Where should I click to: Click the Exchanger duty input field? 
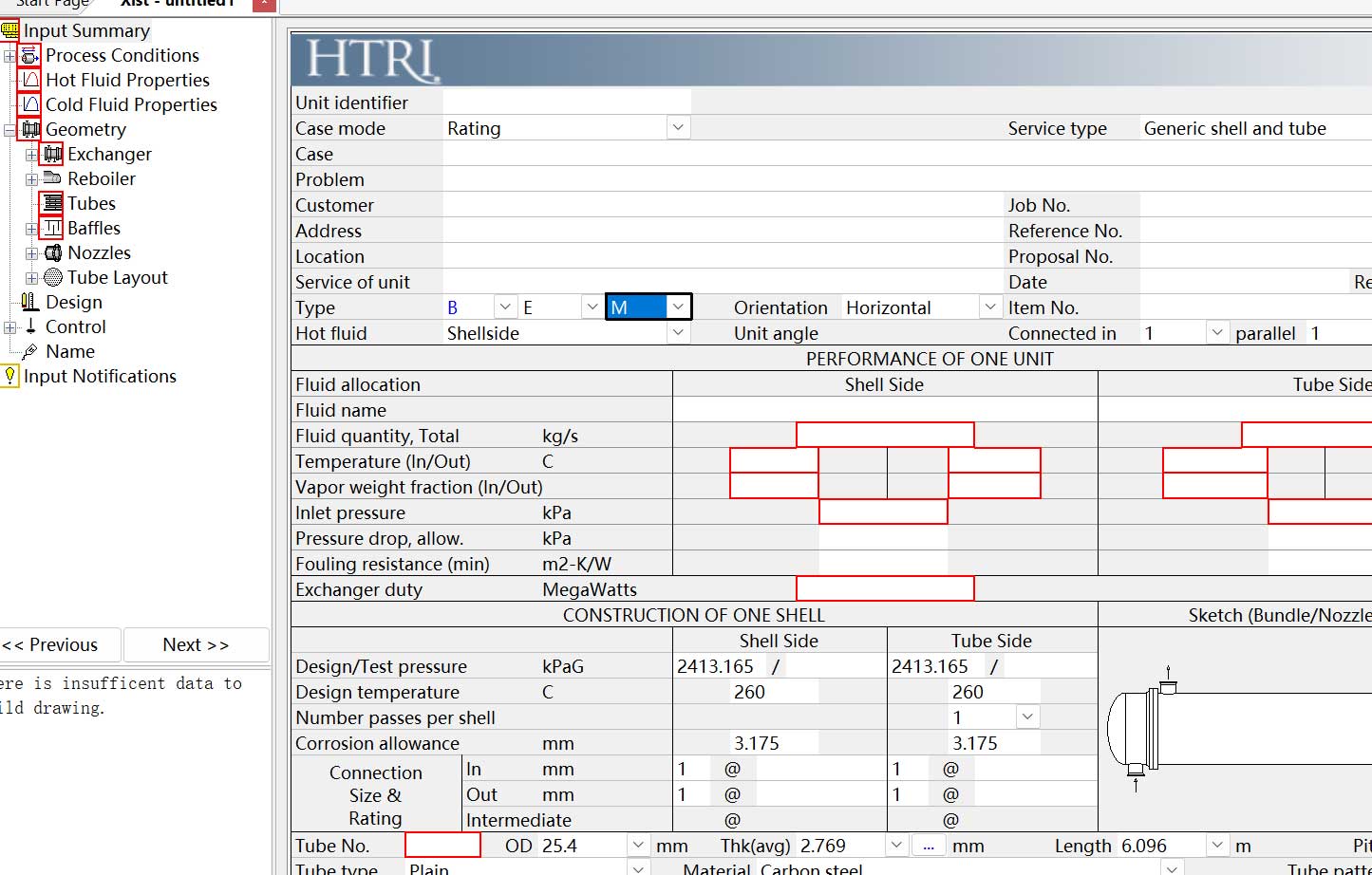pos(884,589)
